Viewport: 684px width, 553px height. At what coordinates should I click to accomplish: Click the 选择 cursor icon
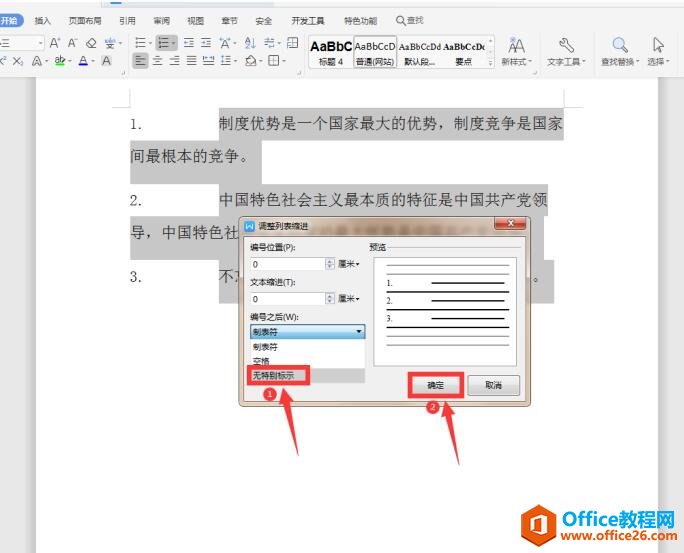tap(657, 45)
